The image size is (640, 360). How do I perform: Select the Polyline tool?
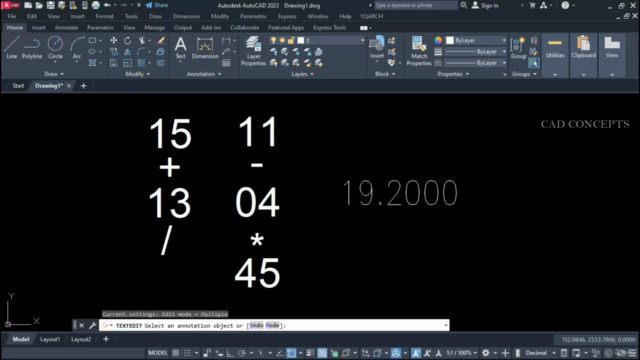32,48
